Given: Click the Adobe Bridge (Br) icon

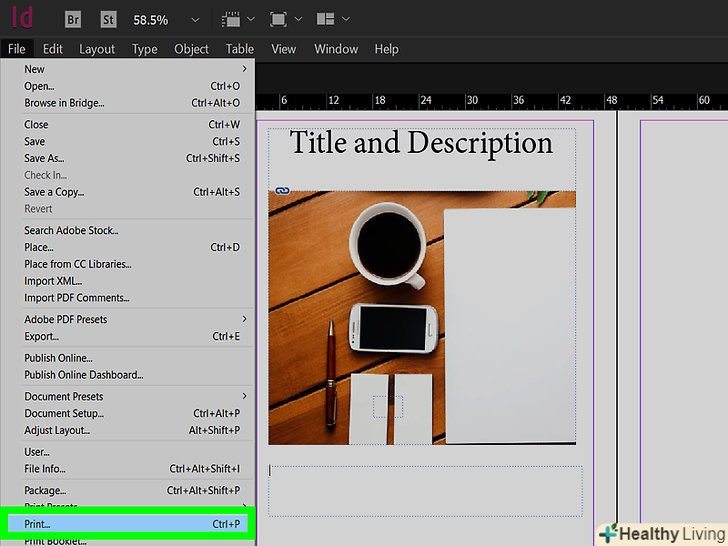Looking at the screenshot, I should click(73, 19).
